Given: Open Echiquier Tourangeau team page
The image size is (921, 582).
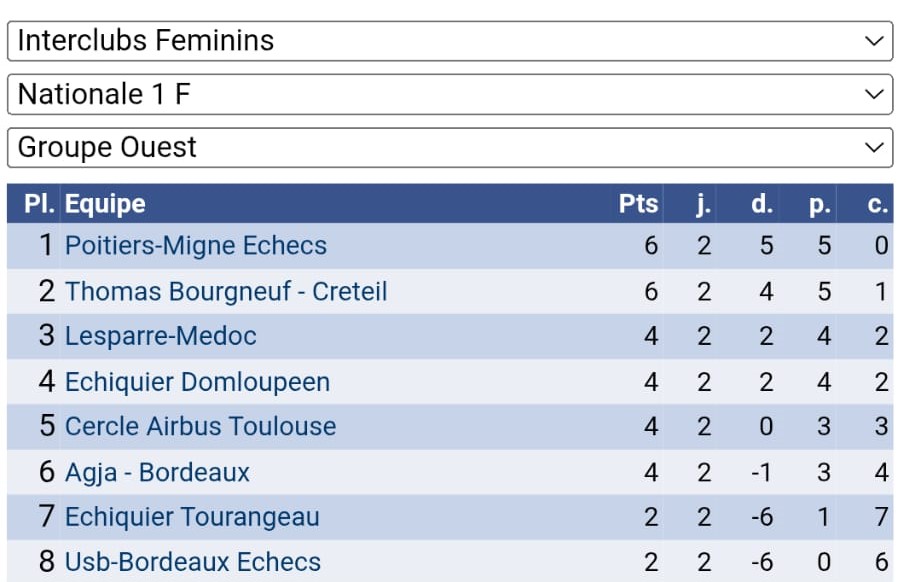Looking at the screenshot, I should point(192,517).
